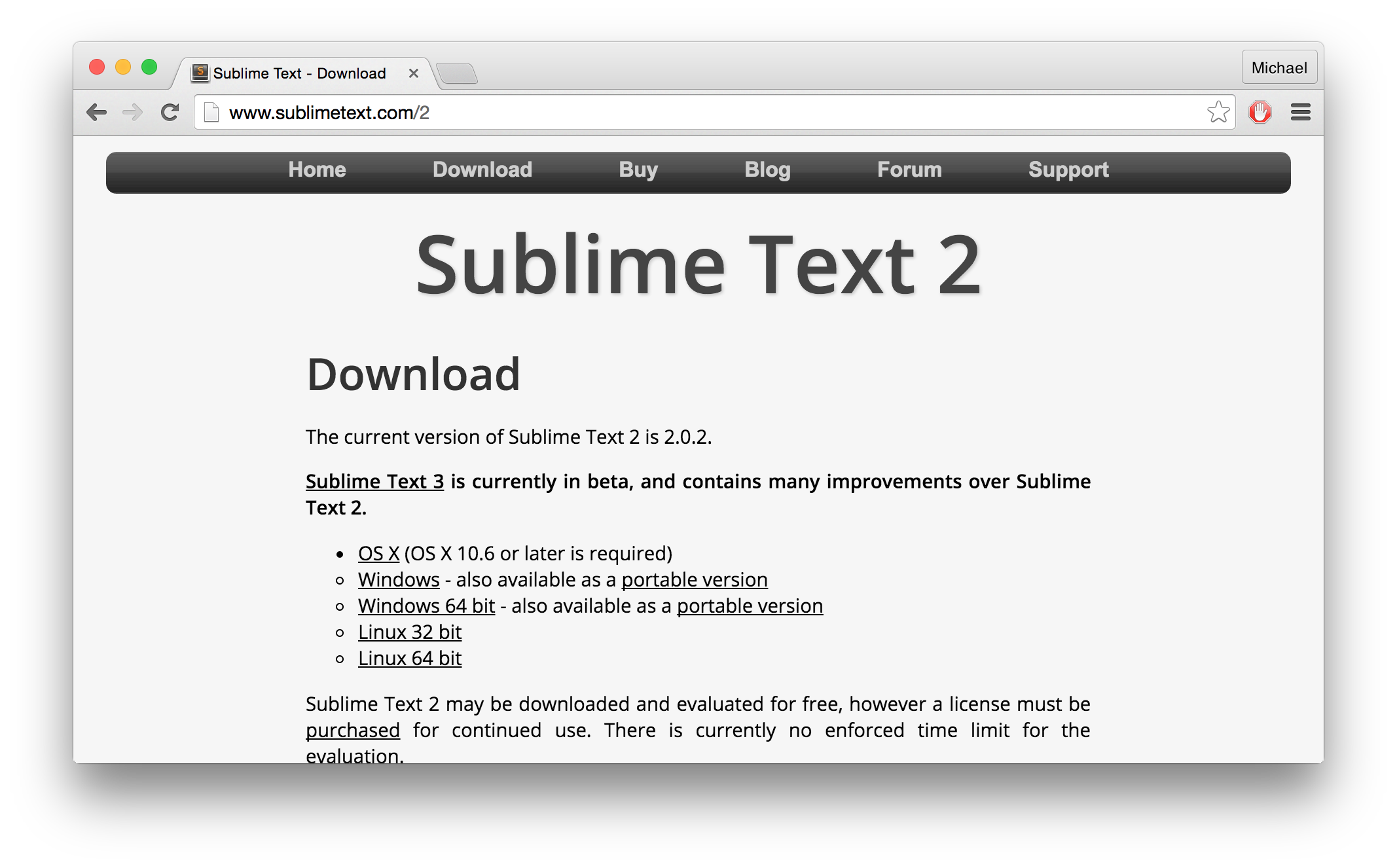Viewport: 1397px width, 868px height.
Task: Click the Download section heading
Action: (413, 374)
